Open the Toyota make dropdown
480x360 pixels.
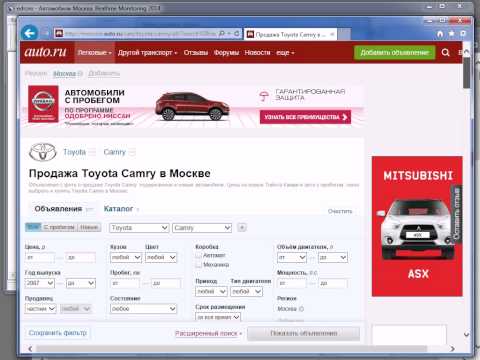tap(139, 228)
